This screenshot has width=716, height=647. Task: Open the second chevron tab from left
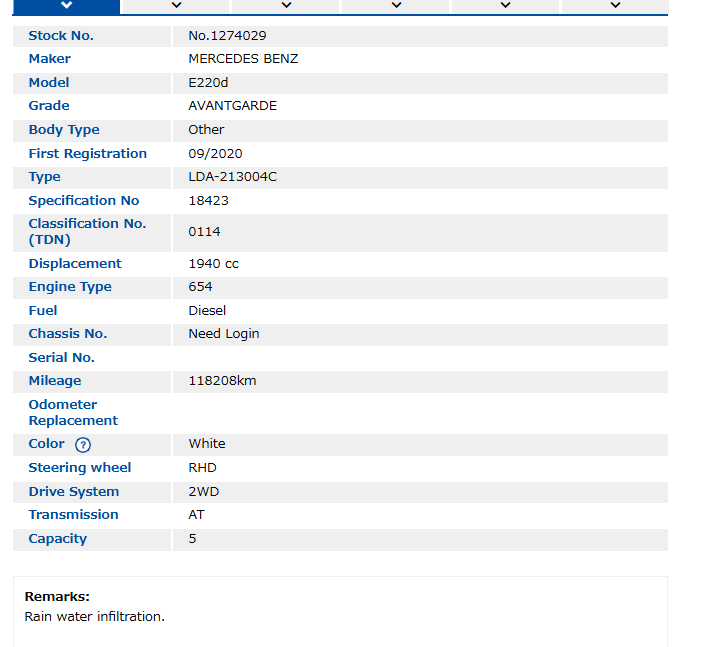click(x=176, y=6)
